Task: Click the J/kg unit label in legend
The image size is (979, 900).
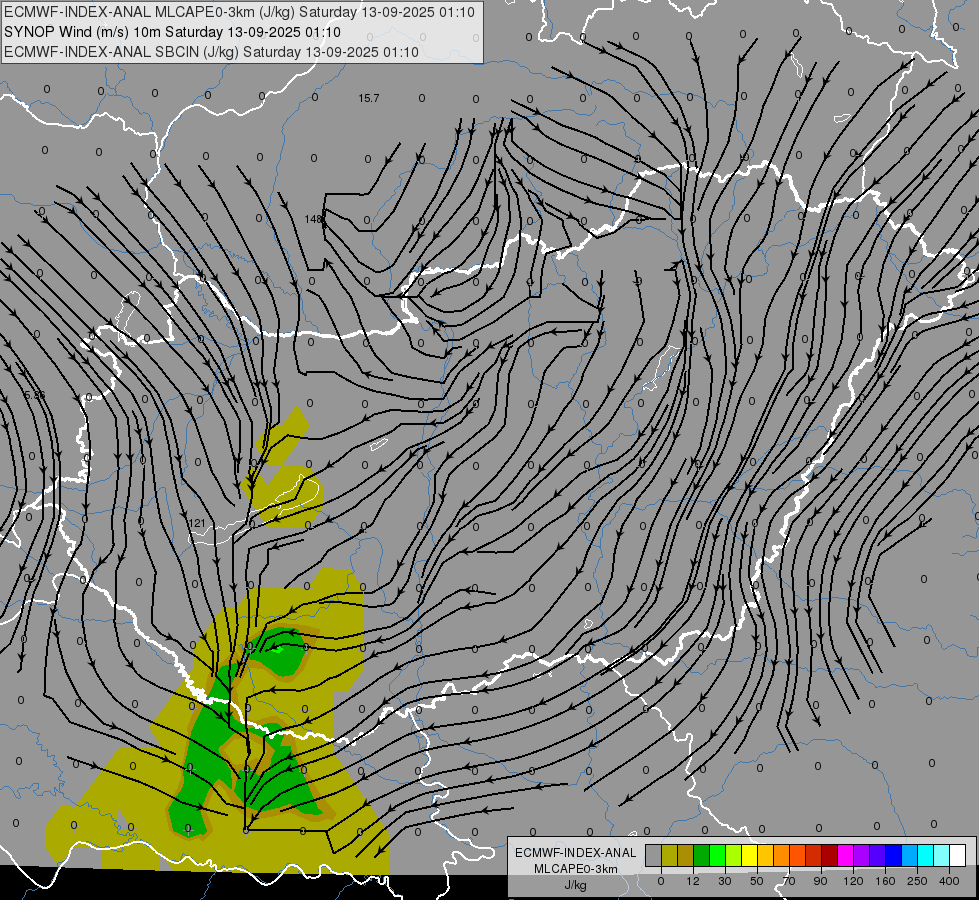Action: 576,885
